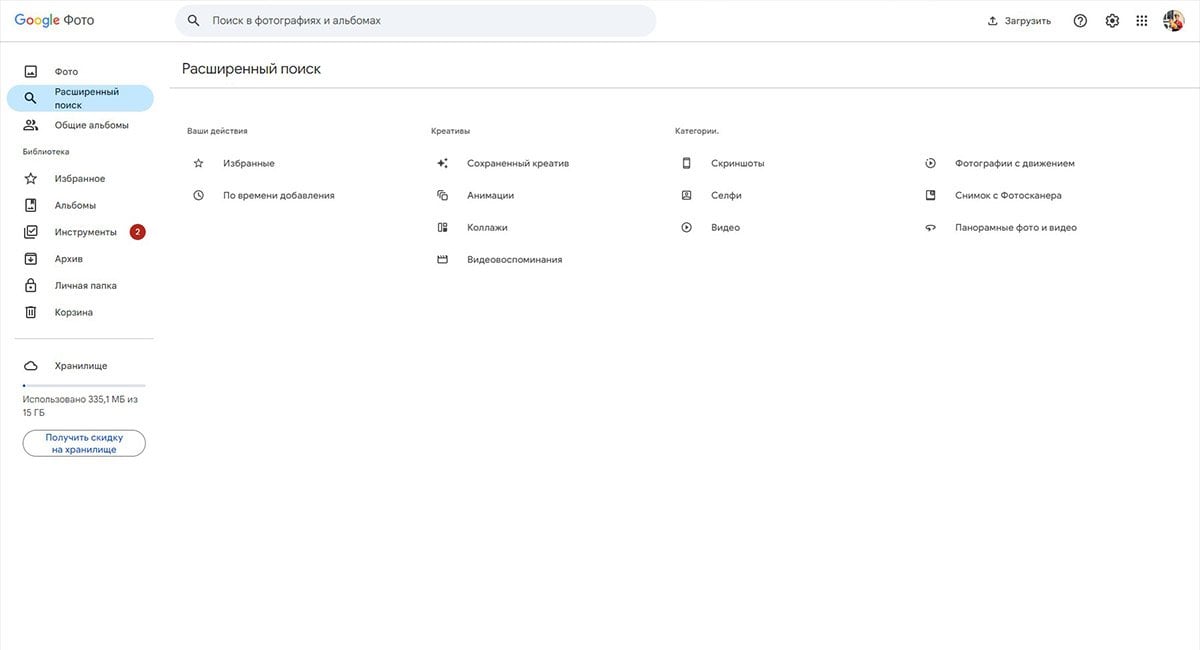The image size is (1200, 650).
Task: Click the storage usage progress bar
Action: point(84,385)
